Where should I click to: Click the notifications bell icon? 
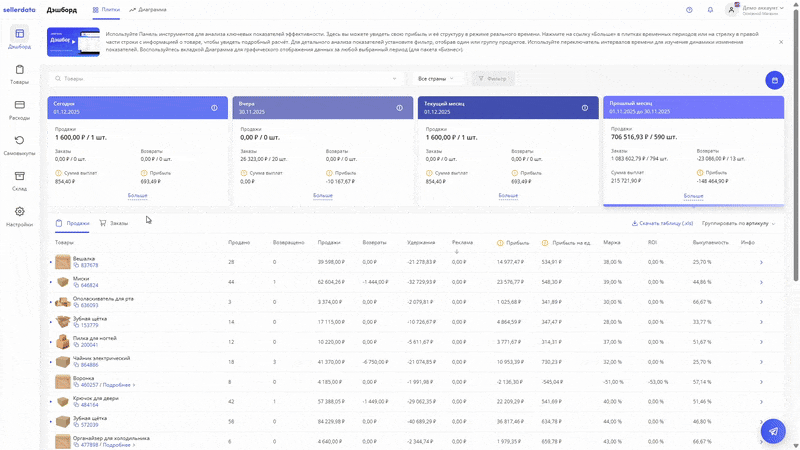[x=711, y=10]
